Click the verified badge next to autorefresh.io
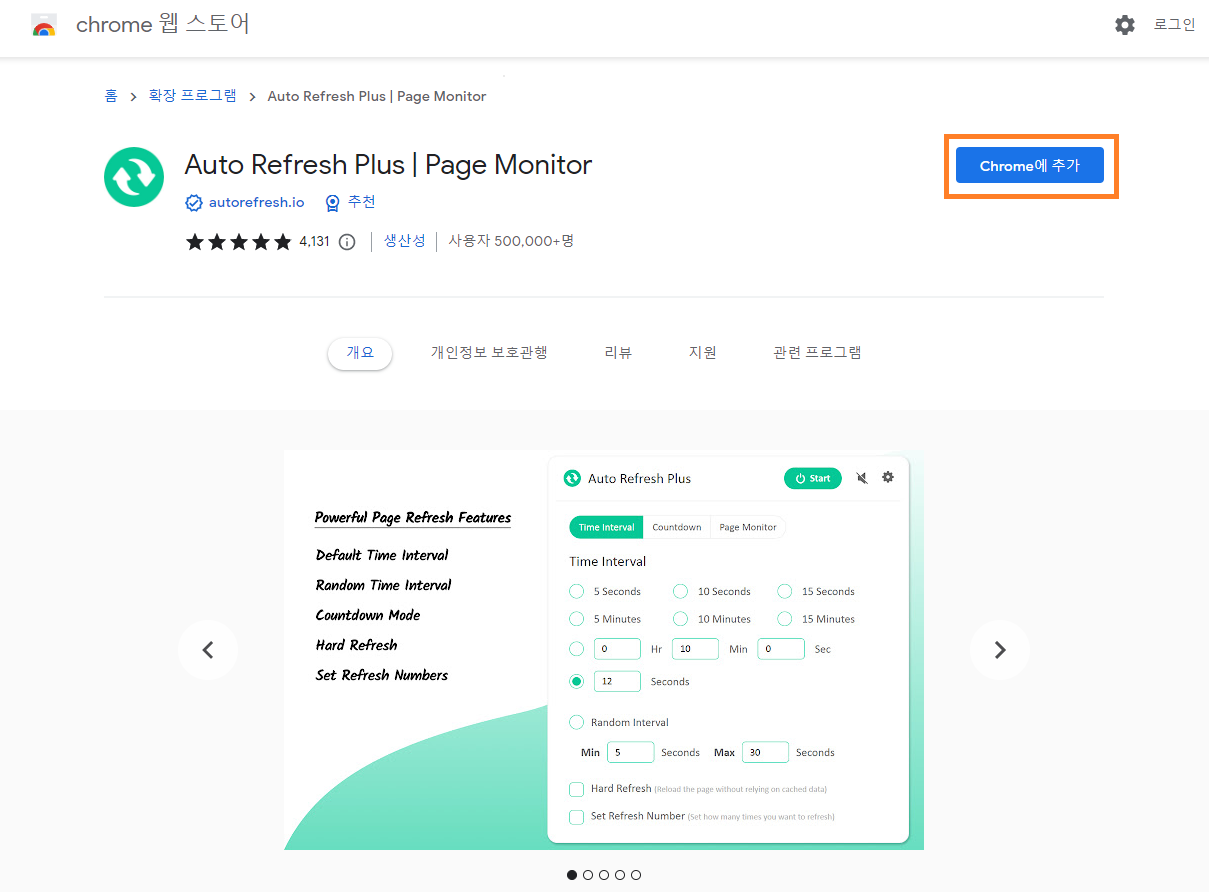The width and height of the screenshot is (1209, 892). 194,203
